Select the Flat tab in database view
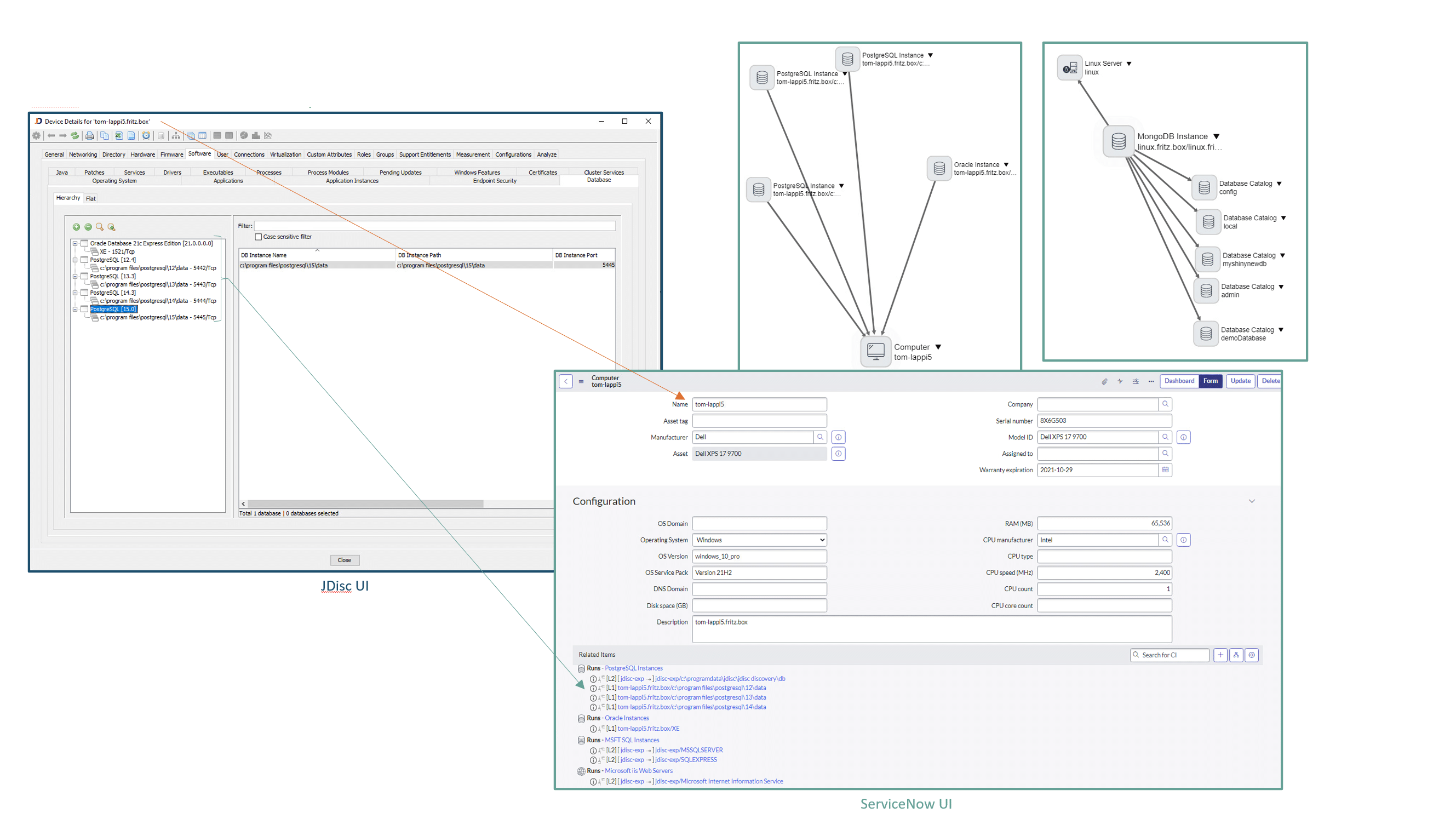 point(91,198)
